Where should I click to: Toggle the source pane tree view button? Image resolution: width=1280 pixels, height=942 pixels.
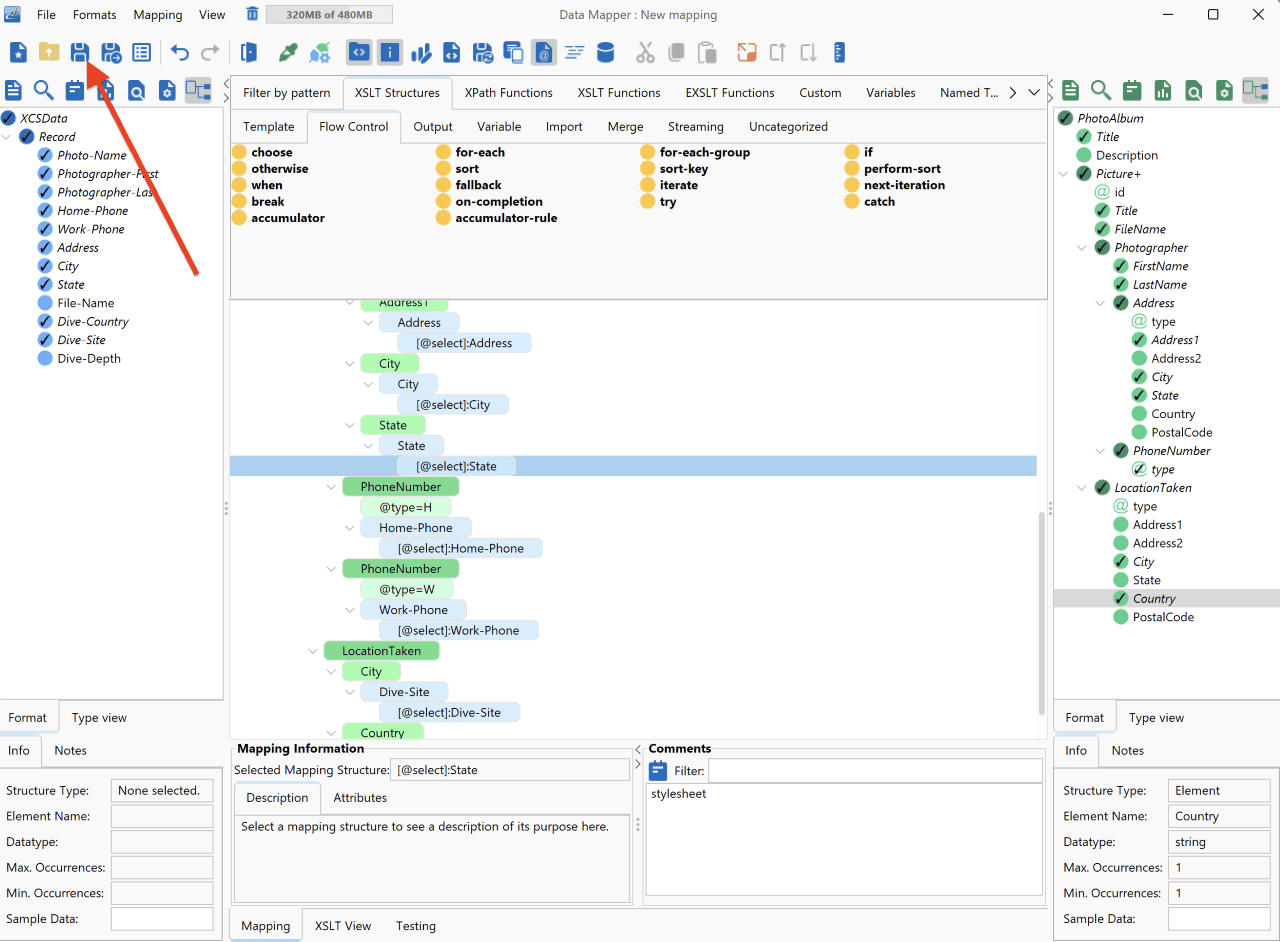coord(198,91)
